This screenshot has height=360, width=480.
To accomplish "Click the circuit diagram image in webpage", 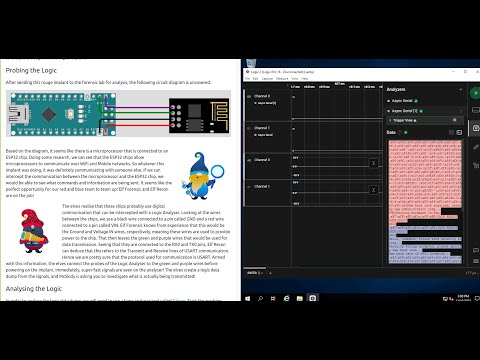I will (x=118, y=113).
